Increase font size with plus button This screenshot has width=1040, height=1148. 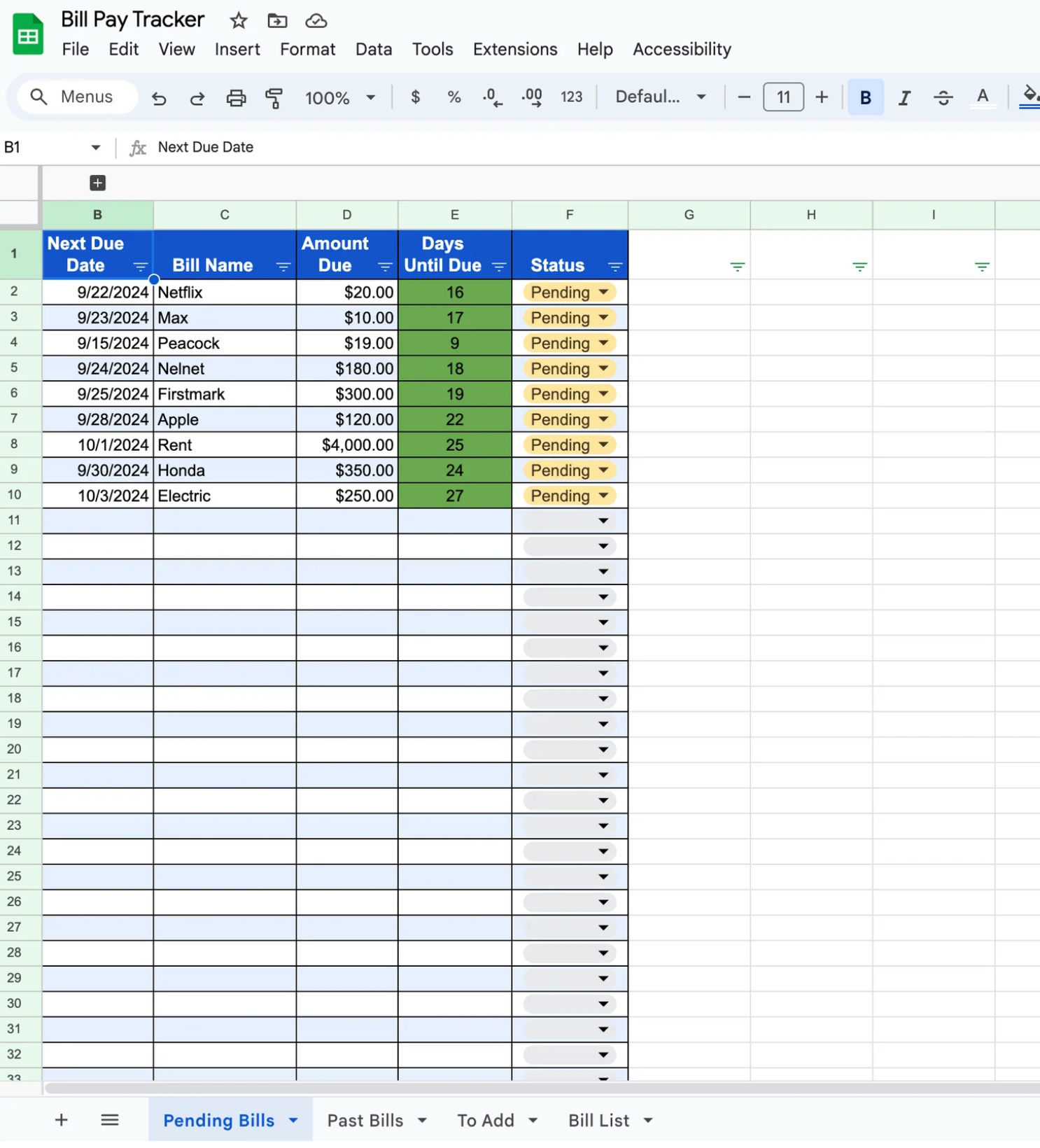[x=822, y=97]
